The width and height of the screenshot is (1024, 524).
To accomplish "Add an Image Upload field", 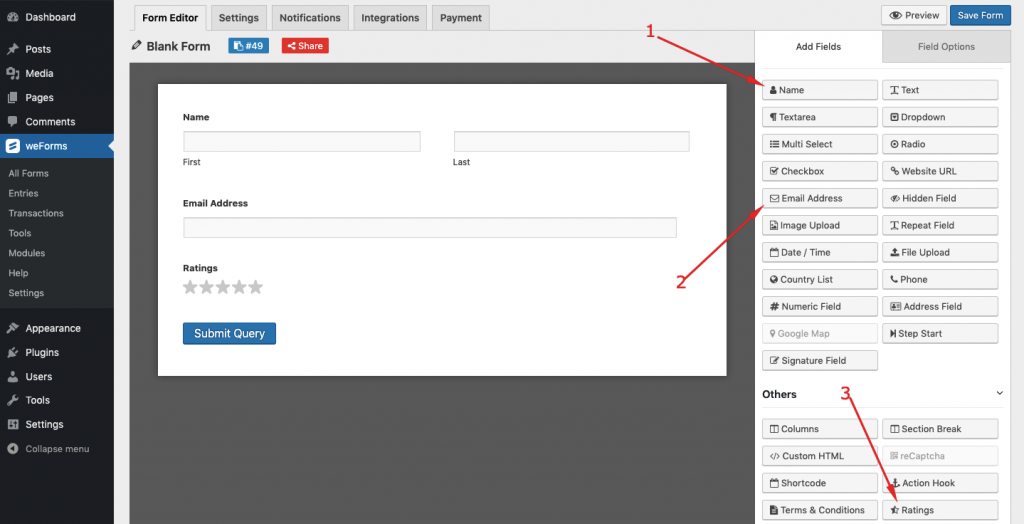I will pos(820,225).
